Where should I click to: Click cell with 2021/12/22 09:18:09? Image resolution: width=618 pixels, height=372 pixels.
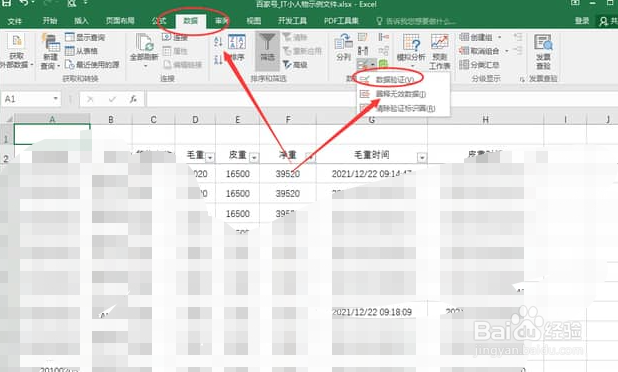(372, 312)
